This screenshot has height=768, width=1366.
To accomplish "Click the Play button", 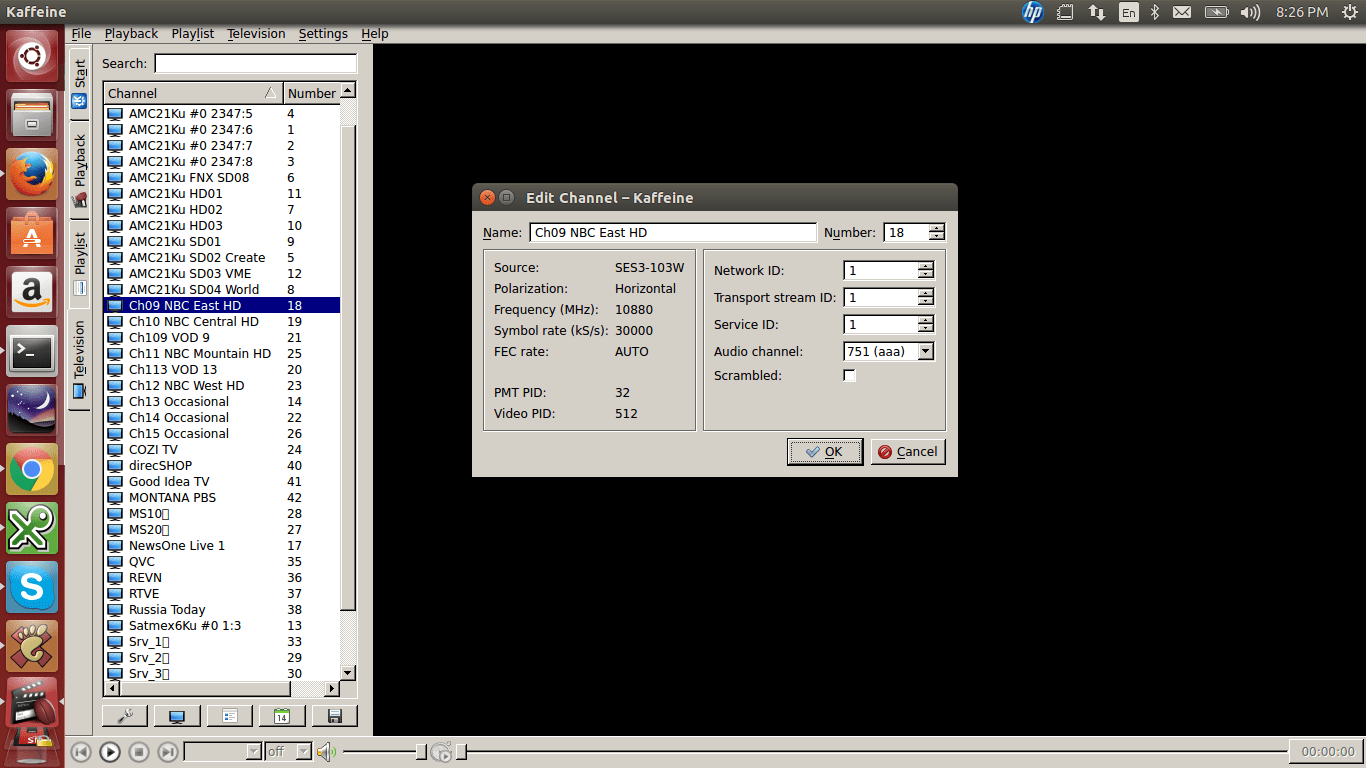I will tap(111, 752).
